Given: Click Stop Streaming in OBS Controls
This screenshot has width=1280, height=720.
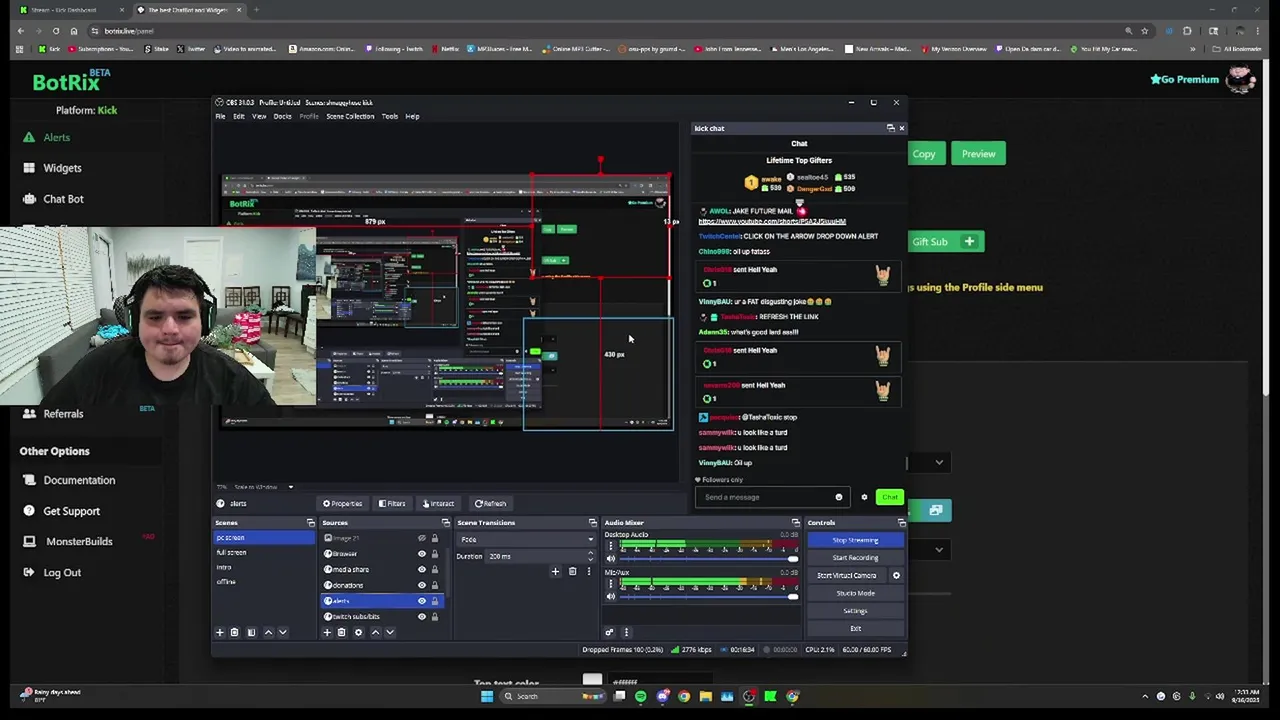Looking at the screenshot, I should pos(855,540).
